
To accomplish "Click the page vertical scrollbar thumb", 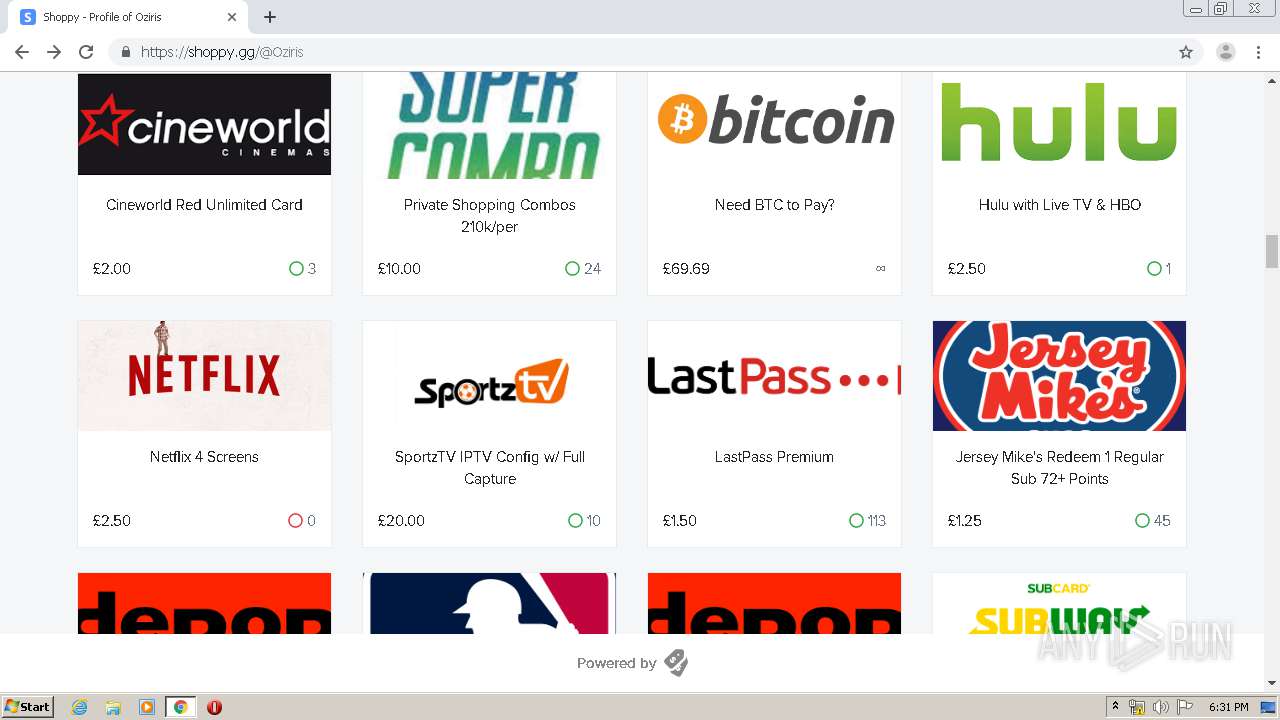I will [1272, 251].
